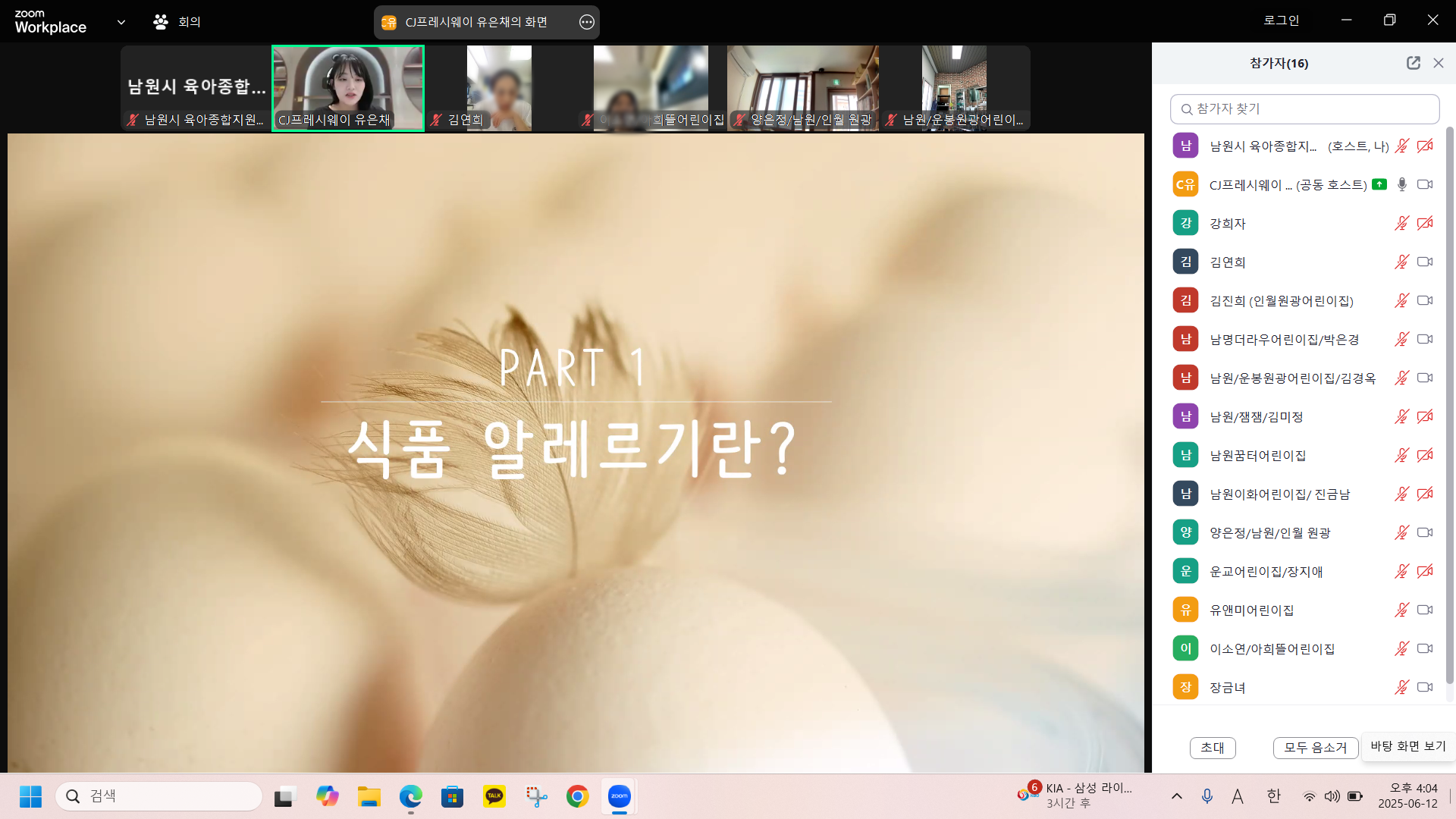Click host's own camera-off icon
Screen dimensions: 1456x819
(x=1425, y=146)
